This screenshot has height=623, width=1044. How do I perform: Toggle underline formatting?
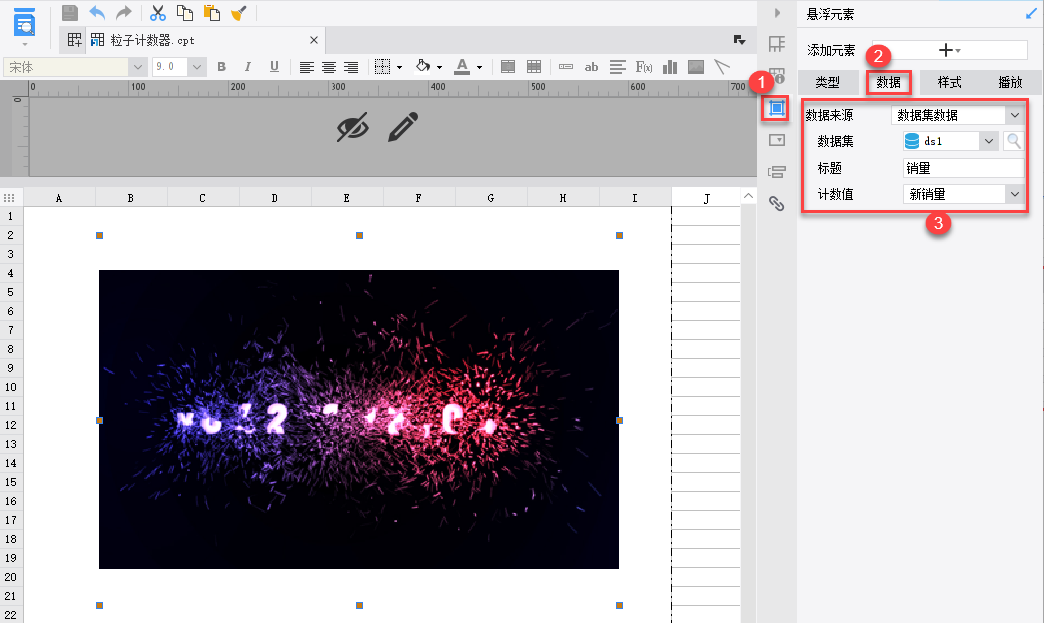(x=274, y=67)
